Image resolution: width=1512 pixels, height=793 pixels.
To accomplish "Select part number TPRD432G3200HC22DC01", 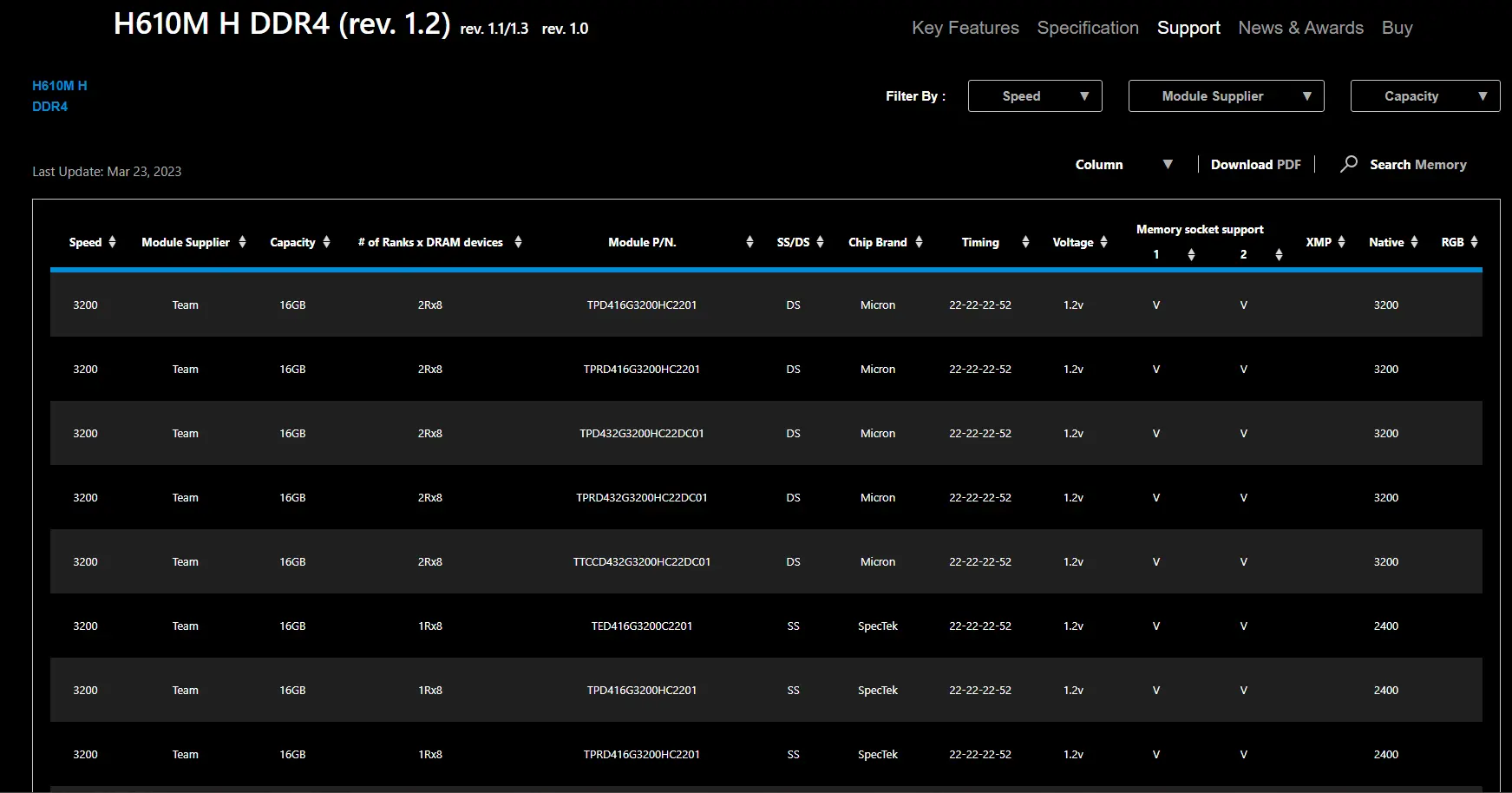I will coord(642,497).
